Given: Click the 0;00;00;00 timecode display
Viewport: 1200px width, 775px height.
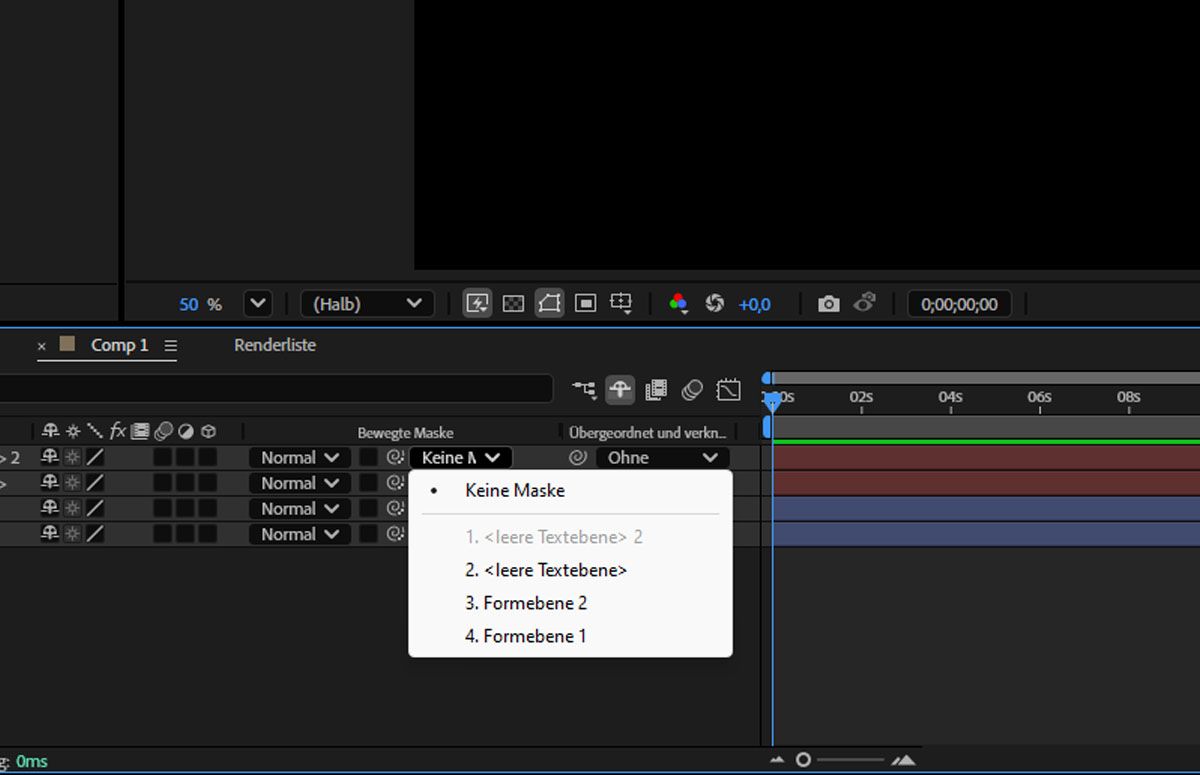Looking at the screenshot, I should (x=959, y=304).
